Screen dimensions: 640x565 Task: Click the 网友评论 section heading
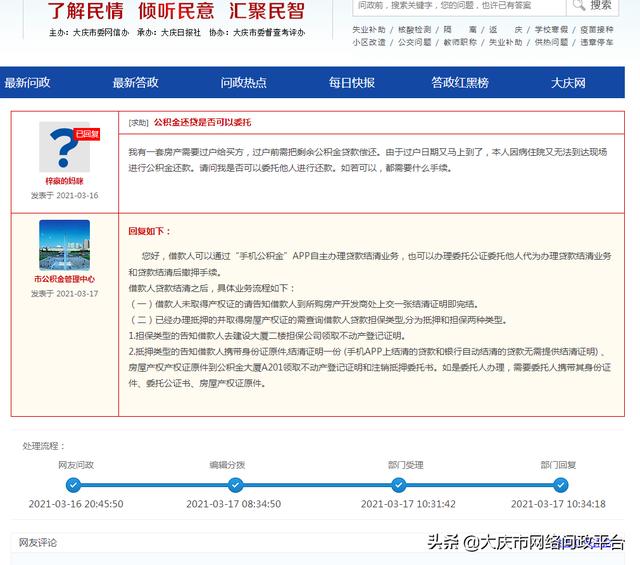pos(38,543)
